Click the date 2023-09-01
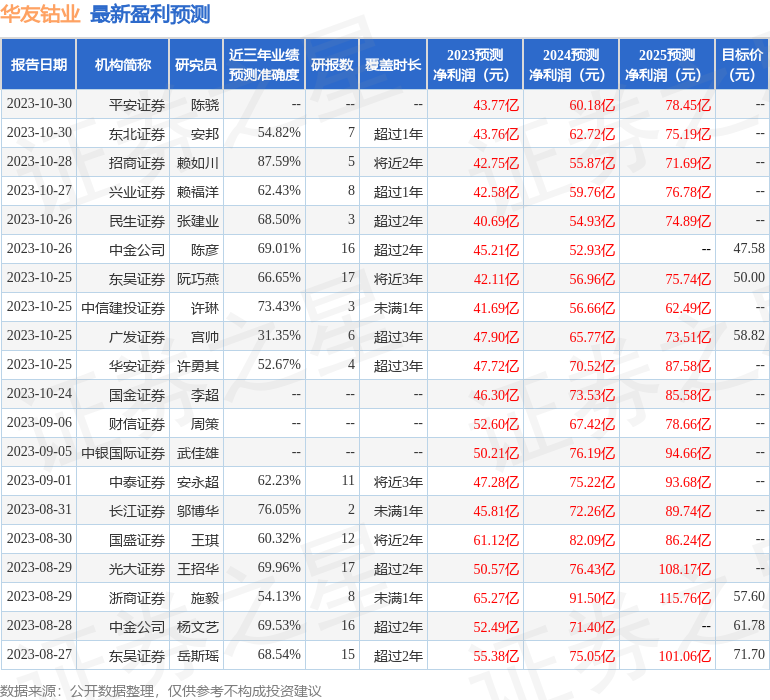Screen dimensions: 770x700 pos(39,480)
